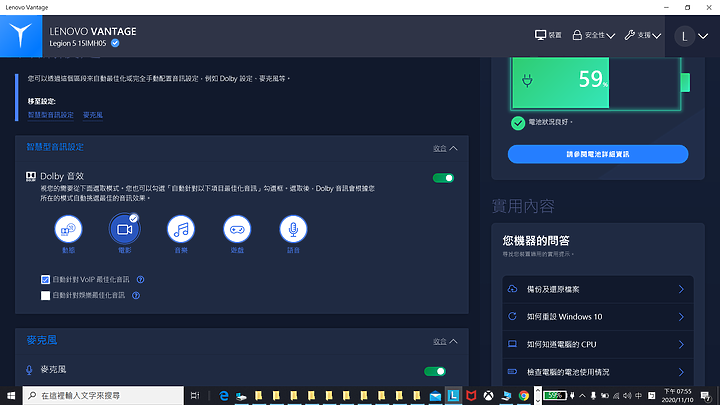Click the Task View taskbar button
The width and height of the screenshot is (720, 405).
(195, 395)
